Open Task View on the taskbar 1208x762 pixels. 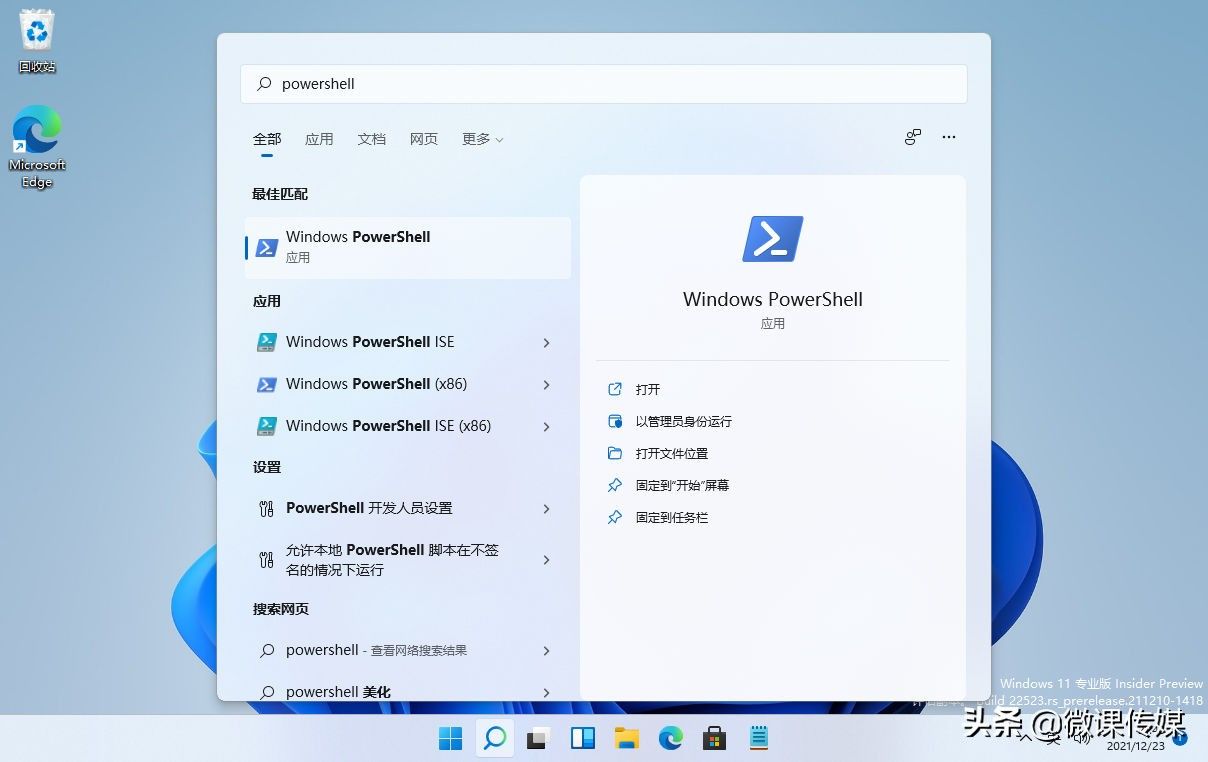tap(538, 739)
